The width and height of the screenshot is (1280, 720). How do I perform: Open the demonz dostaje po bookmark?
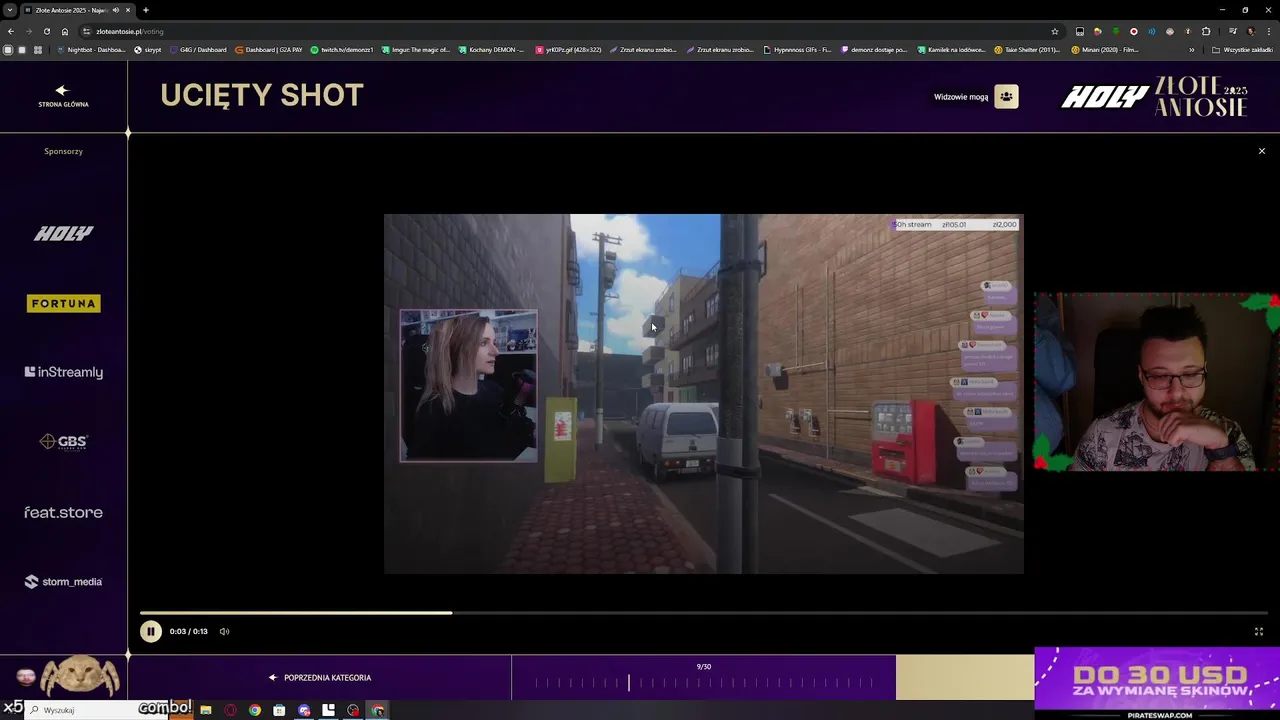(874, 50)
